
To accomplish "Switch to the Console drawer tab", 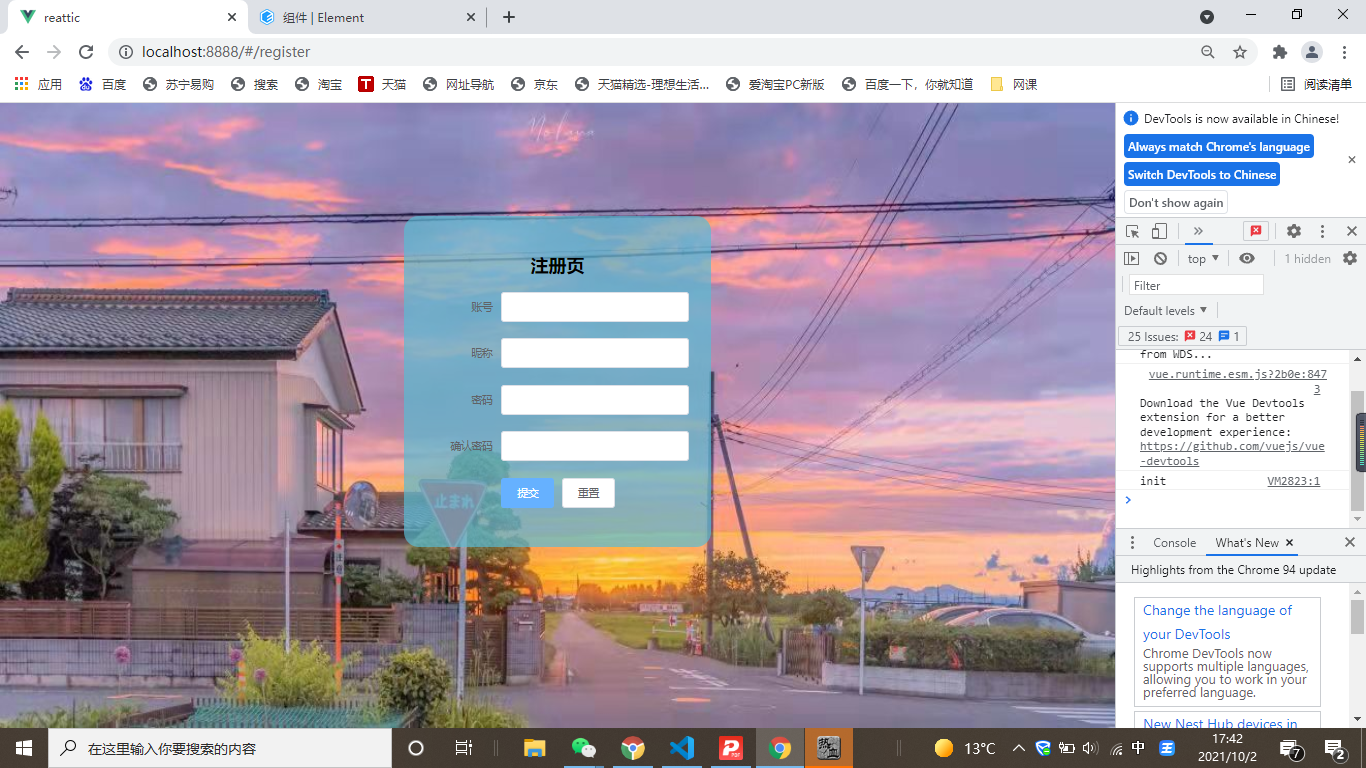I will (x=1174, y=543).
